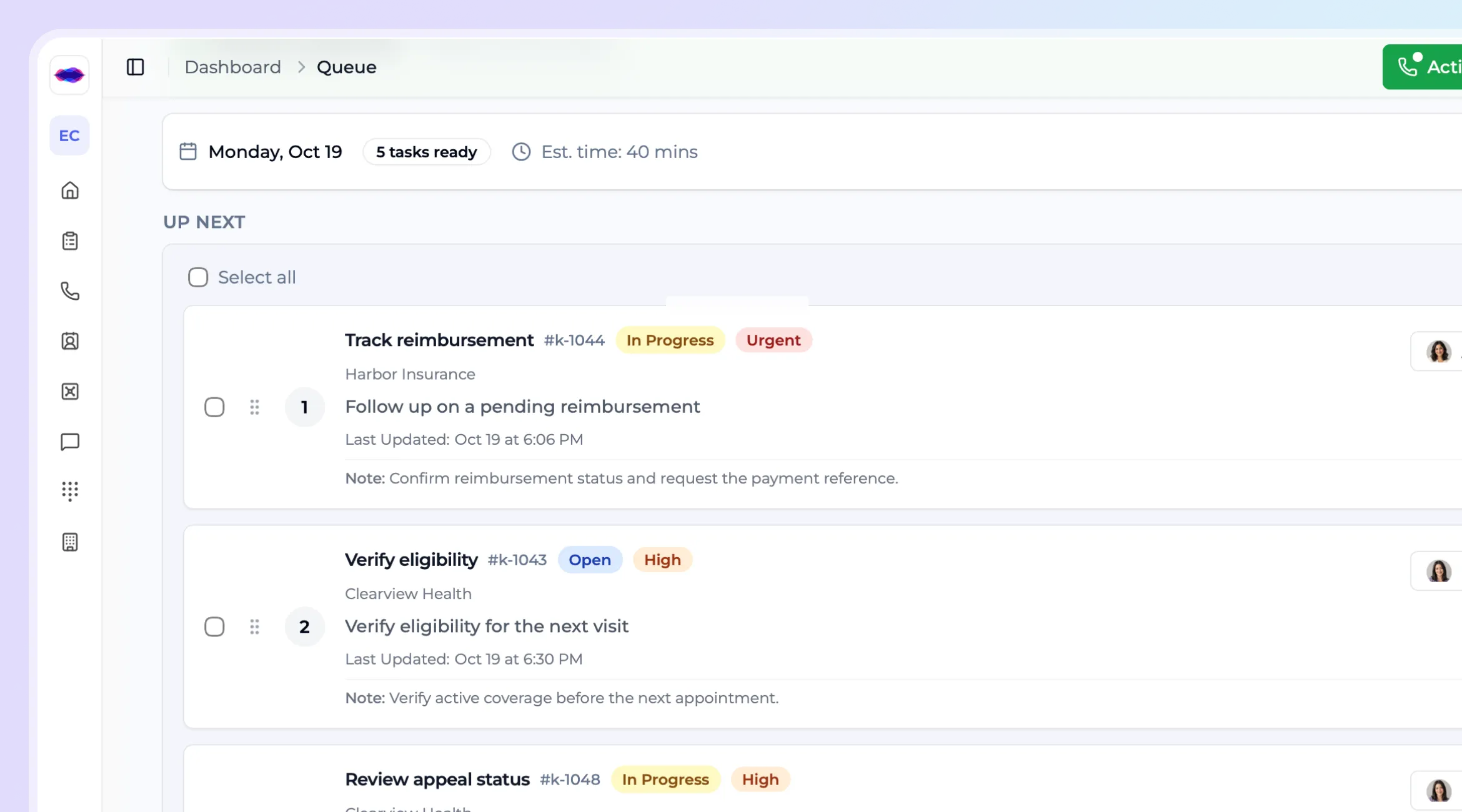Click the Urgent priority tag

click(773, 340)
